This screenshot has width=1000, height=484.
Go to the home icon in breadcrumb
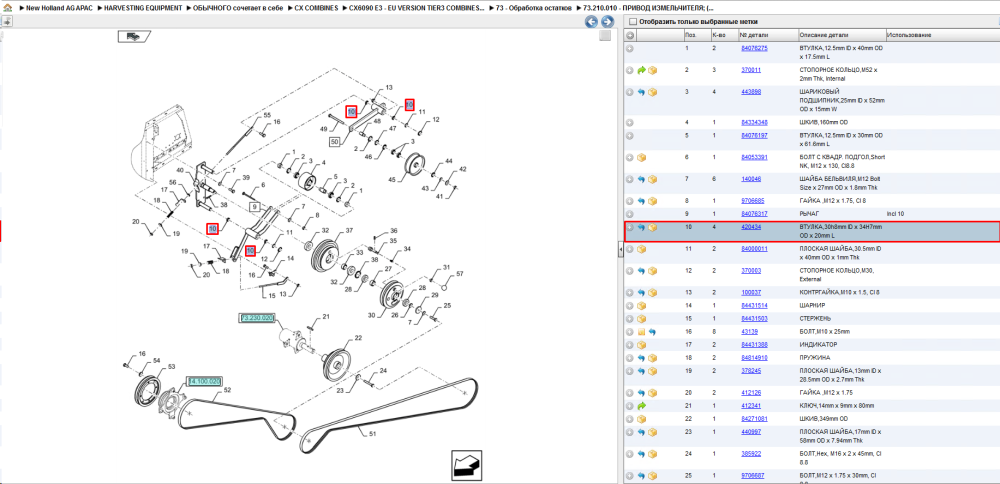6,8
